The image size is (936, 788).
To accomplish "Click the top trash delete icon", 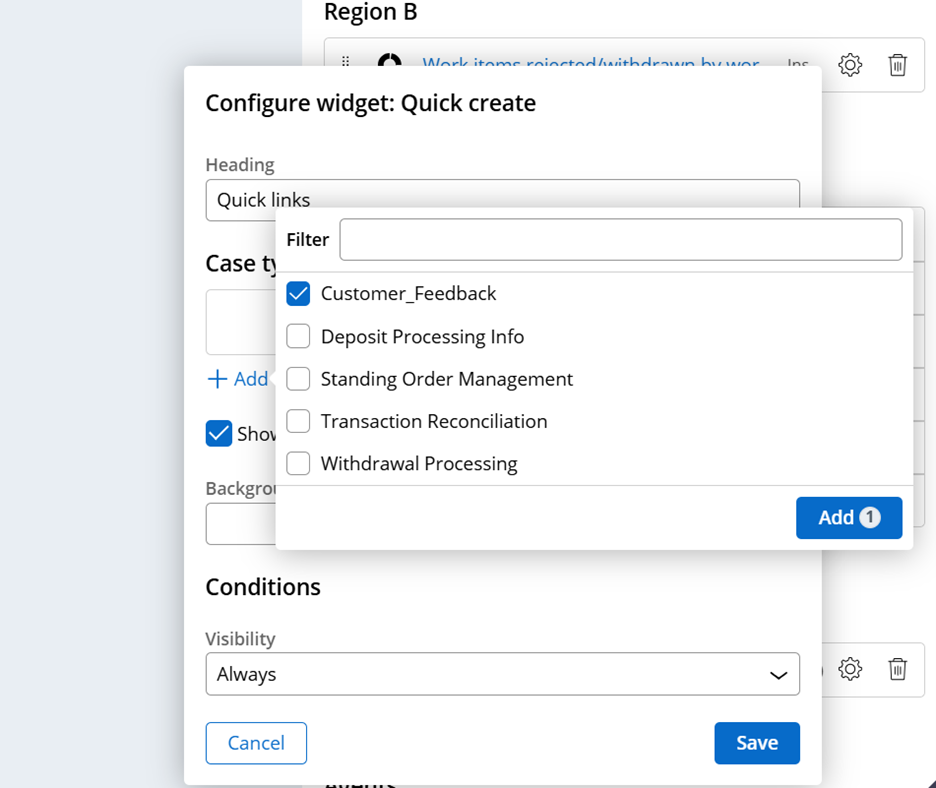I will tap(897, 64).
